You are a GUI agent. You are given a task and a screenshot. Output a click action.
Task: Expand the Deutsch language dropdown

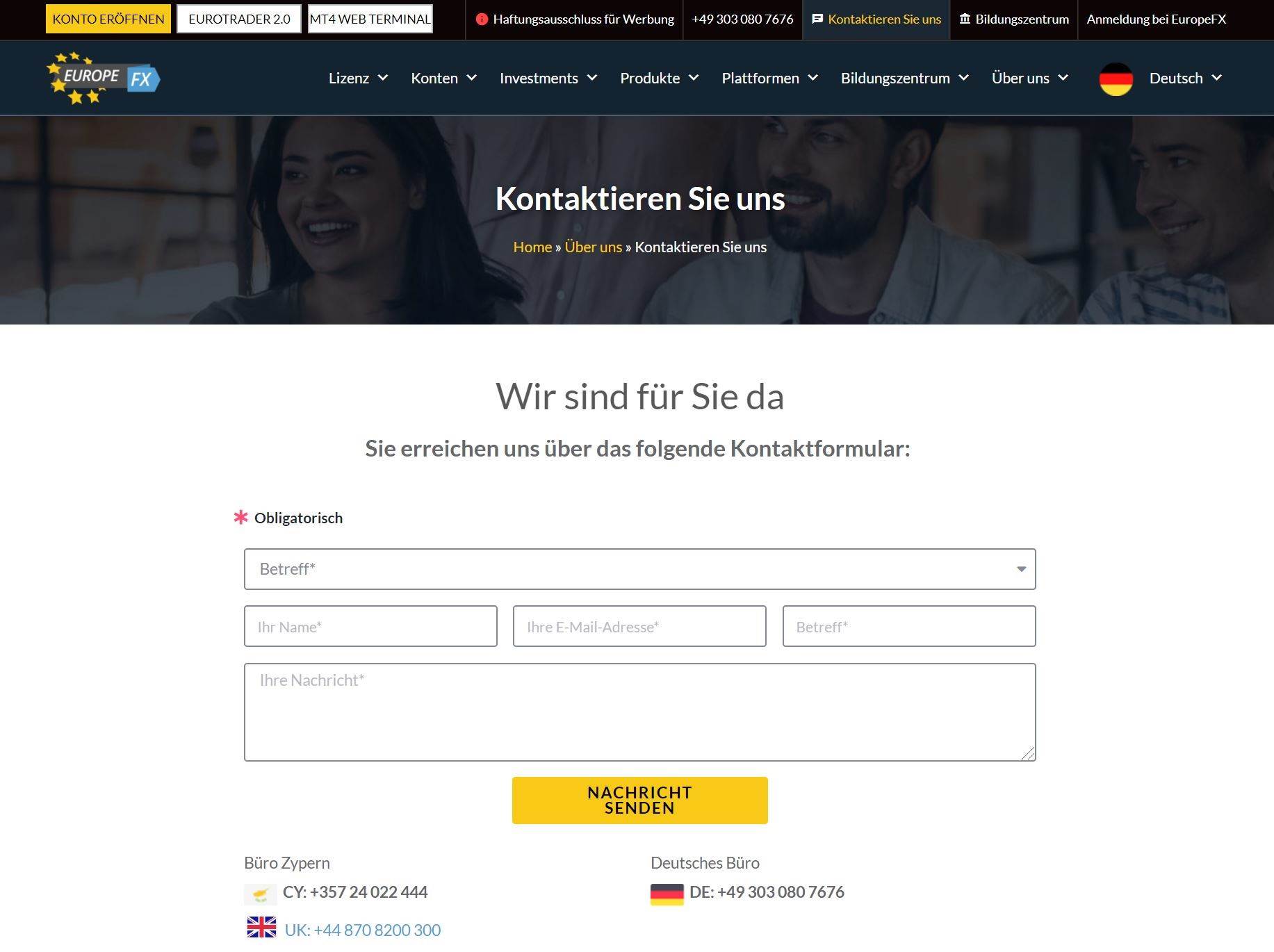click(1185, 78)
